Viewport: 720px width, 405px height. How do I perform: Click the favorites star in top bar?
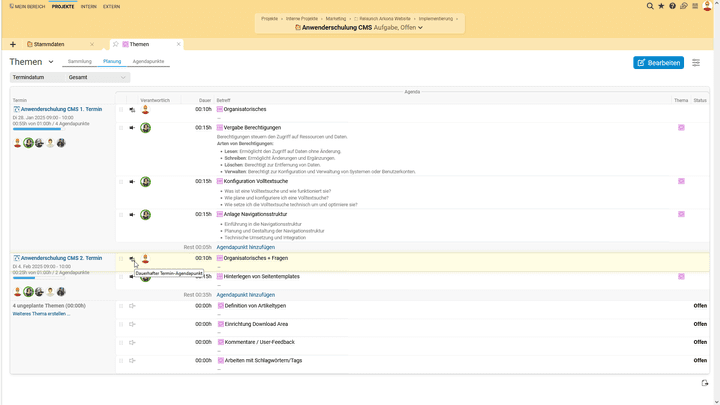[x=661, y=6]
